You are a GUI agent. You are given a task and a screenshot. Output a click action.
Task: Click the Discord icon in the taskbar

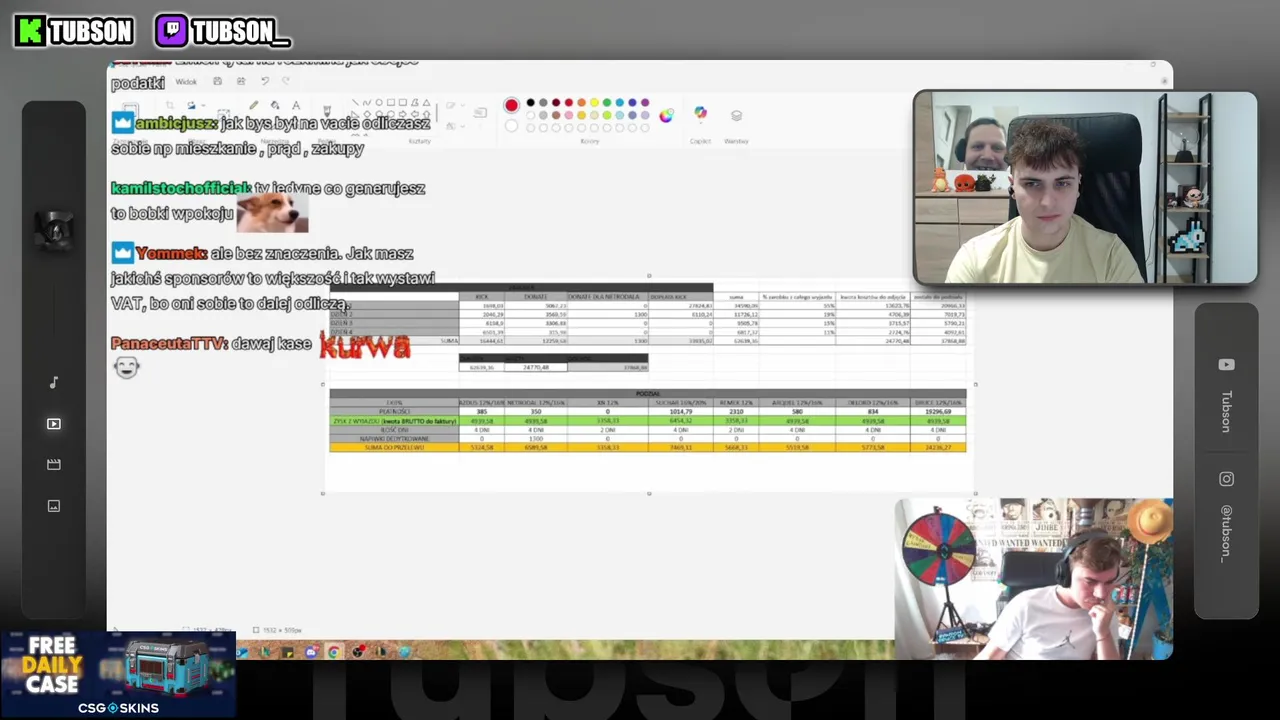pyautogui.click(x=311, y=652)
